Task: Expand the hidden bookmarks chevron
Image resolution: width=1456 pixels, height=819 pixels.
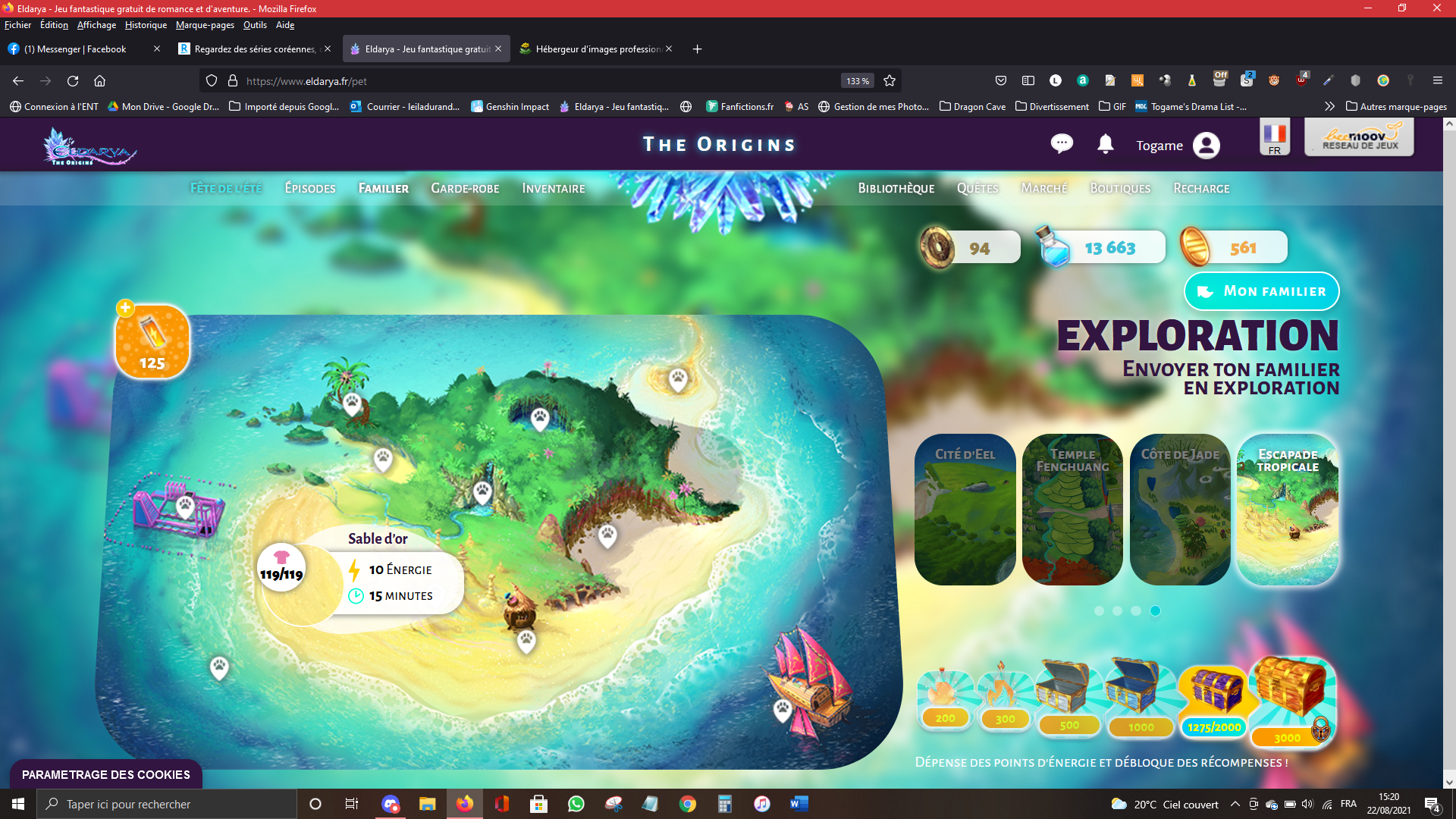Action: [1329, 107]
